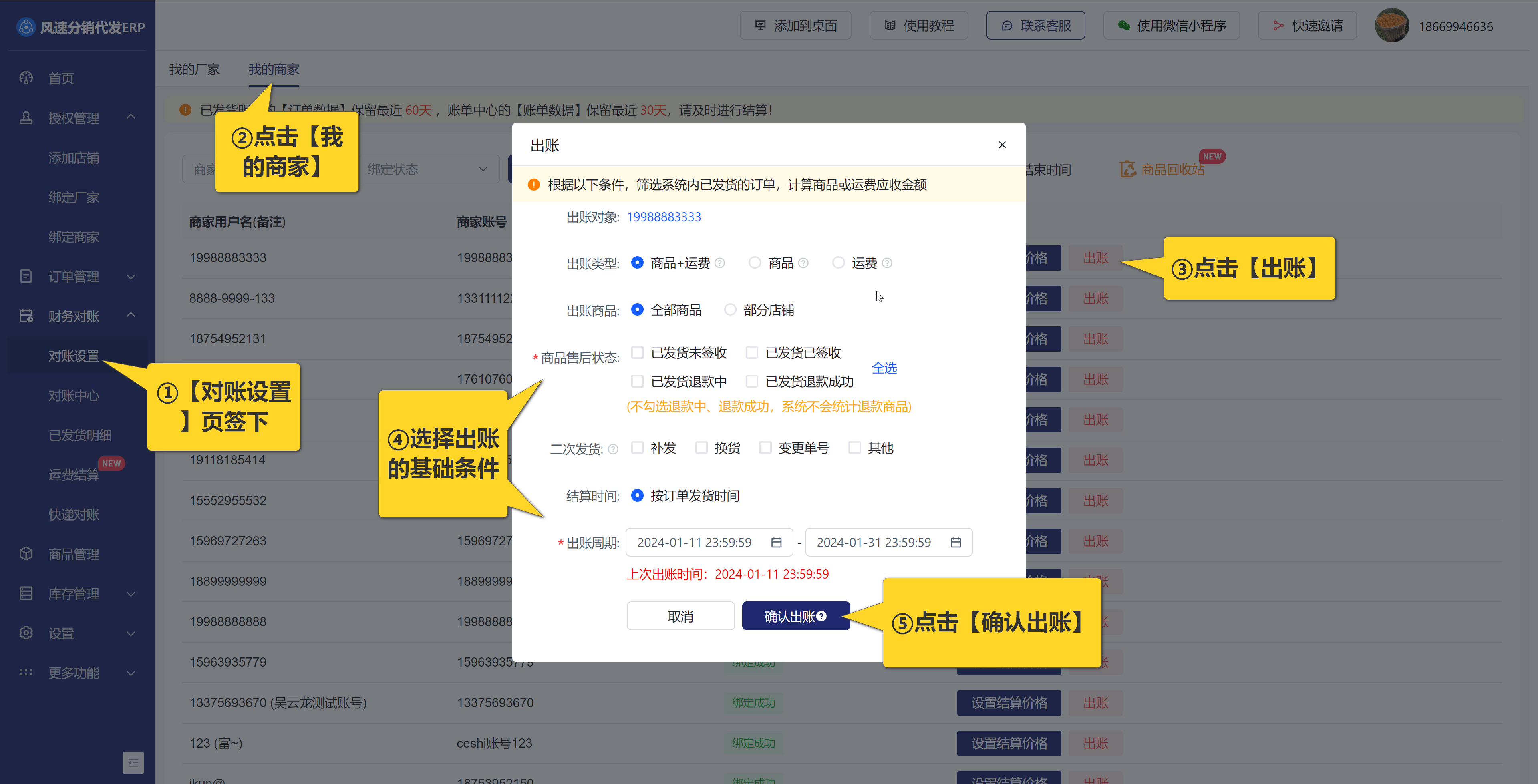The image size is (1538, 784).
Task: Open 对账中心 in sidebar
Action: (73, 395)
